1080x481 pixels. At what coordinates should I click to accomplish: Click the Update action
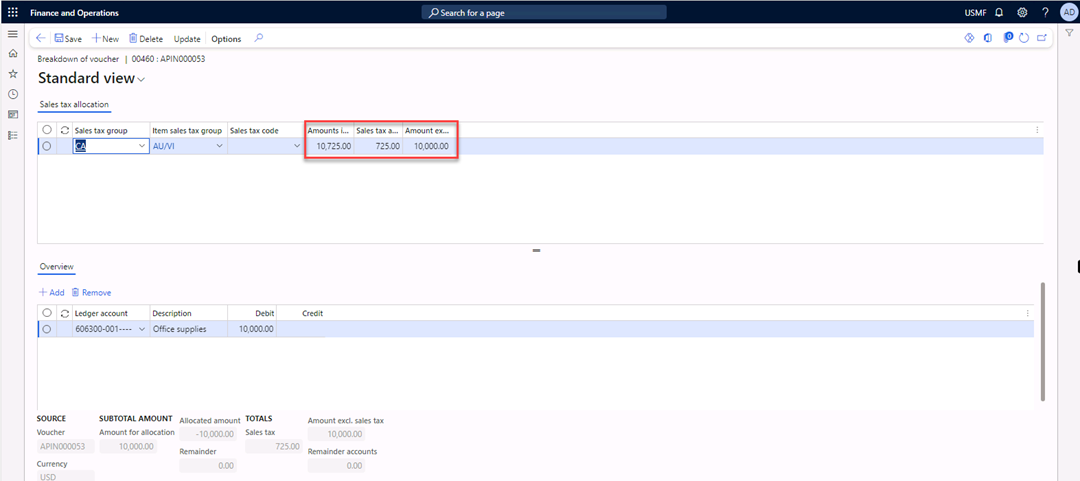click(x=187, y=39)
